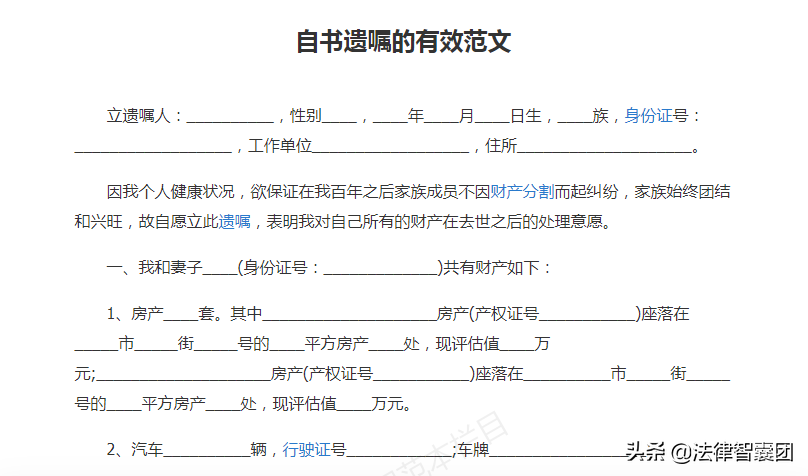
Task: Select the blank after 住所
Action: pyautogui.click(x=604, y=147)
